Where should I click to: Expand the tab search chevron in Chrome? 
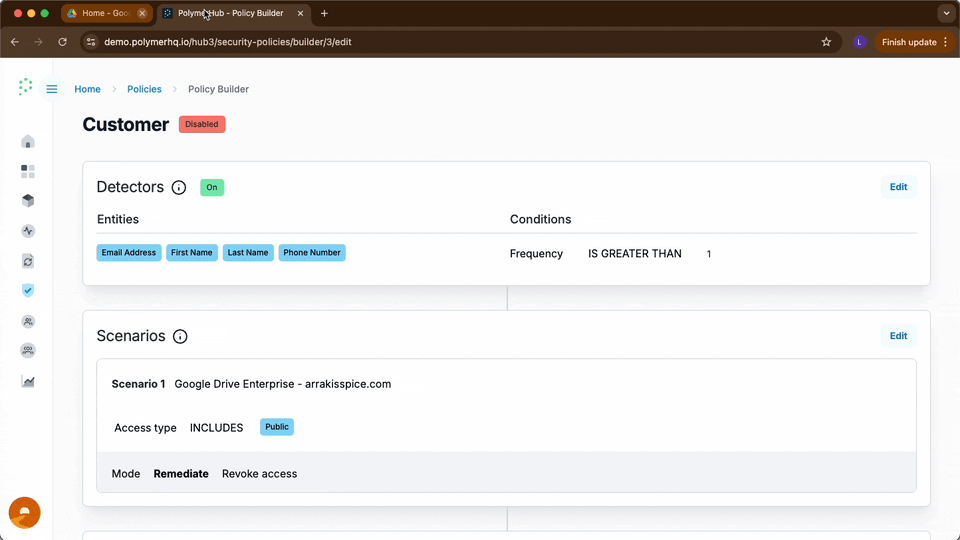coord(946,13)
